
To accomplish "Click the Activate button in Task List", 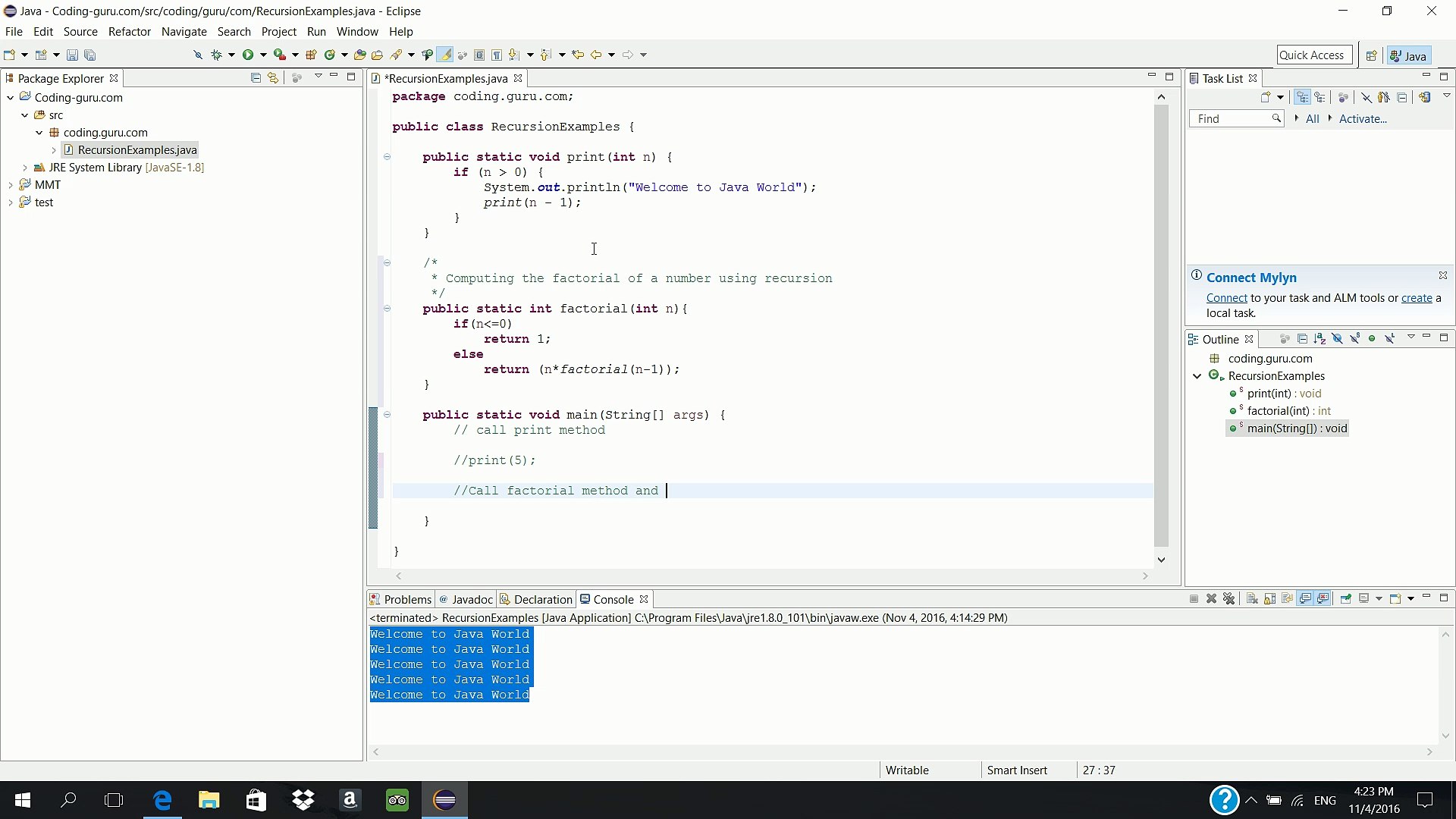I will 1363,119.
